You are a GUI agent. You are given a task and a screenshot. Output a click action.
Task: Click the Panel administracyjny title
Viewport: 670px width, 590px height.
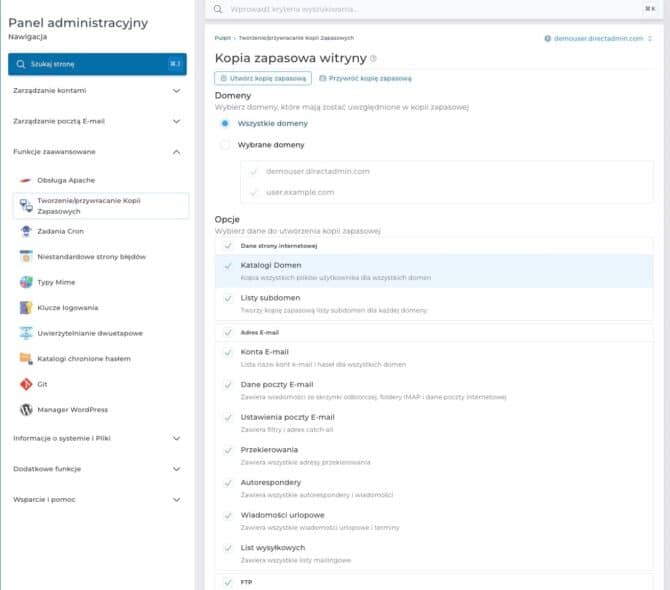(78, 23)
